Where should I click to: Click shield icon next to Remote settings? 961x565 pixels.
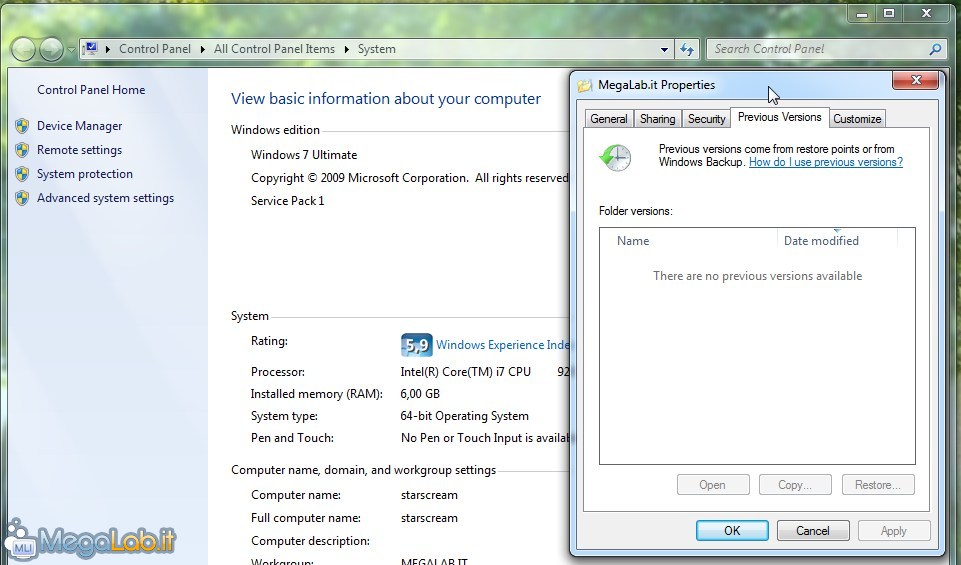22,150
